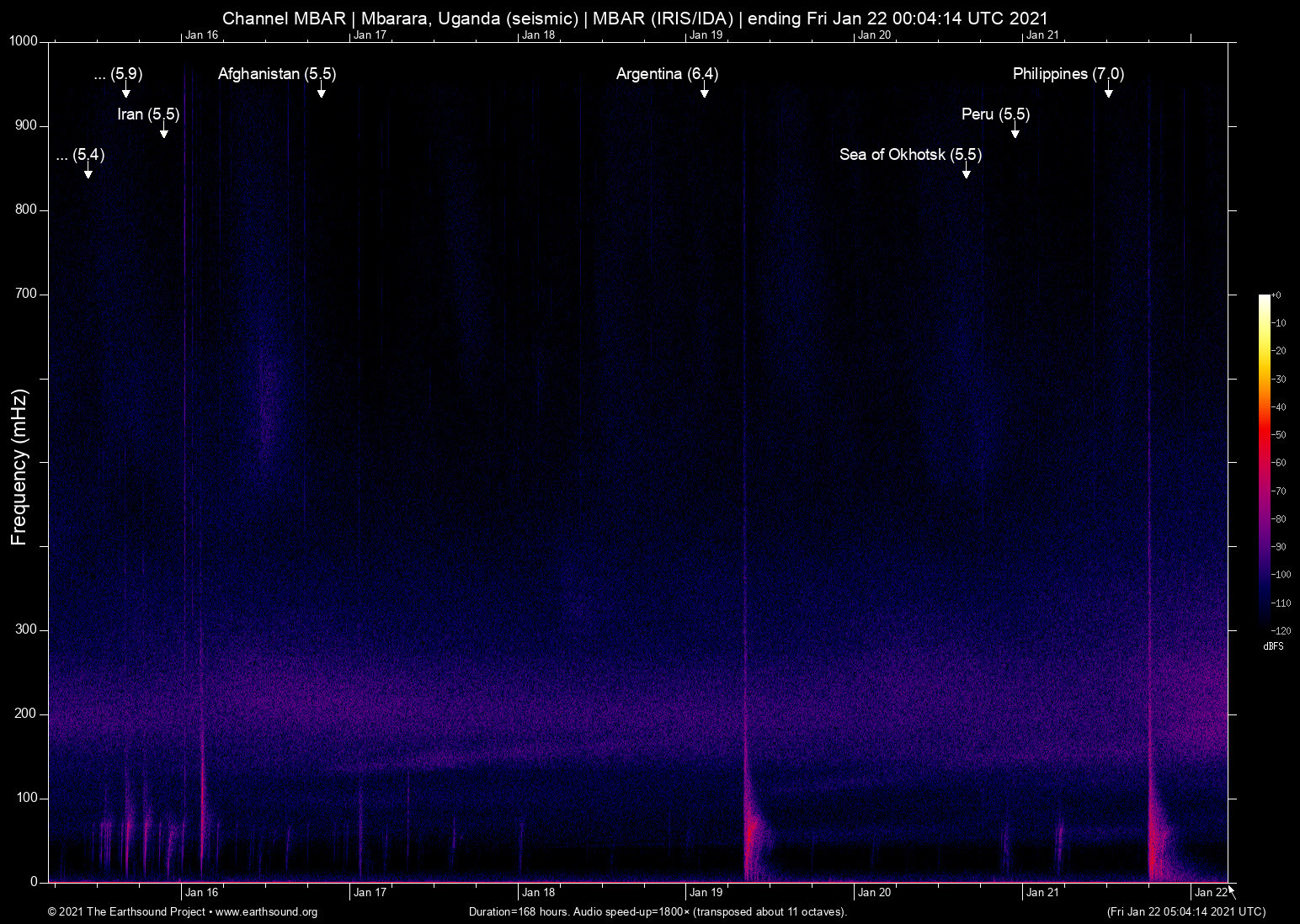Click the Jan 19 label on bottom axis
Viewport: 1300px width, 924px height.
[x=706, y=892]
